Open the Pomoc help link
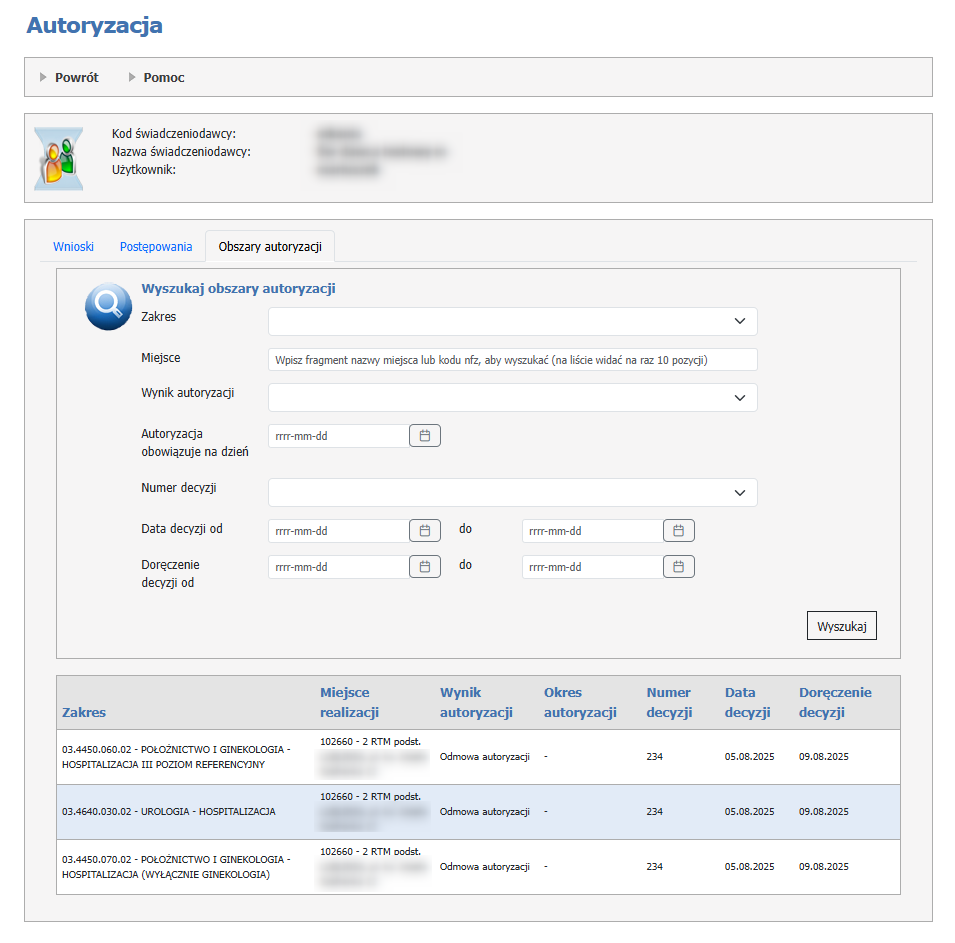This screenshot has height=943, width=955. tap(164, 77)
